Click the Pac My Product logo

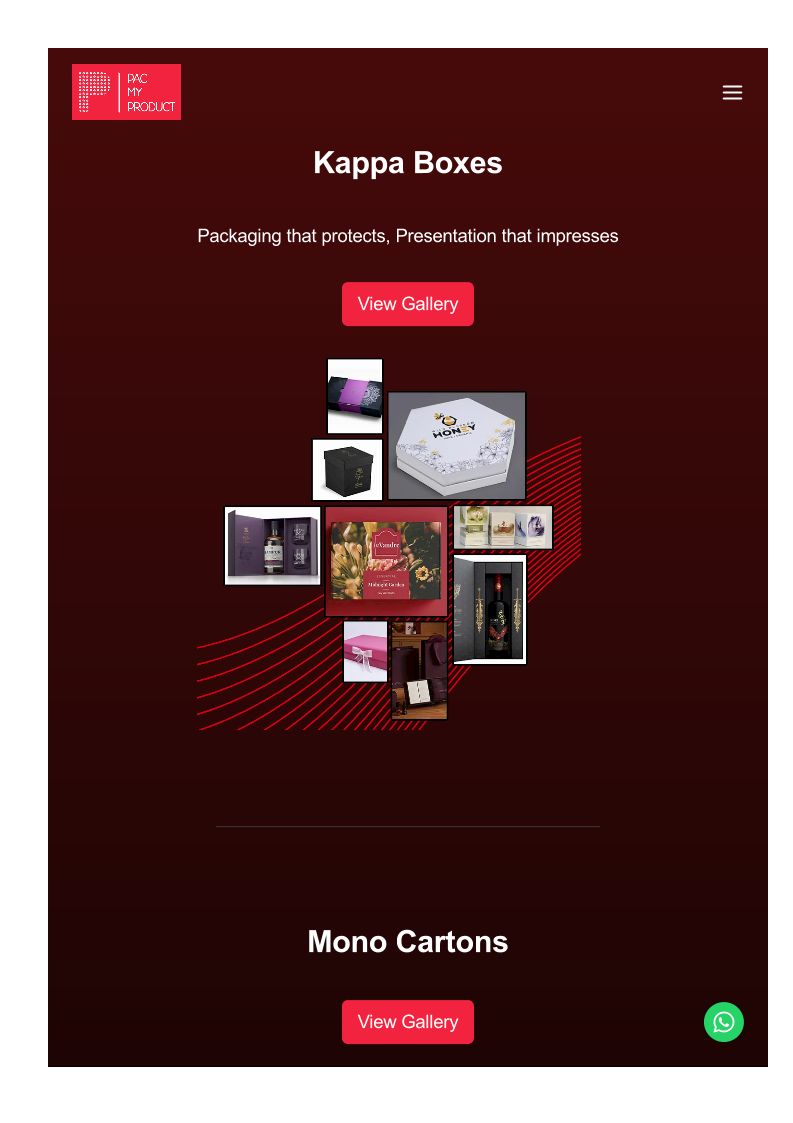126,92
